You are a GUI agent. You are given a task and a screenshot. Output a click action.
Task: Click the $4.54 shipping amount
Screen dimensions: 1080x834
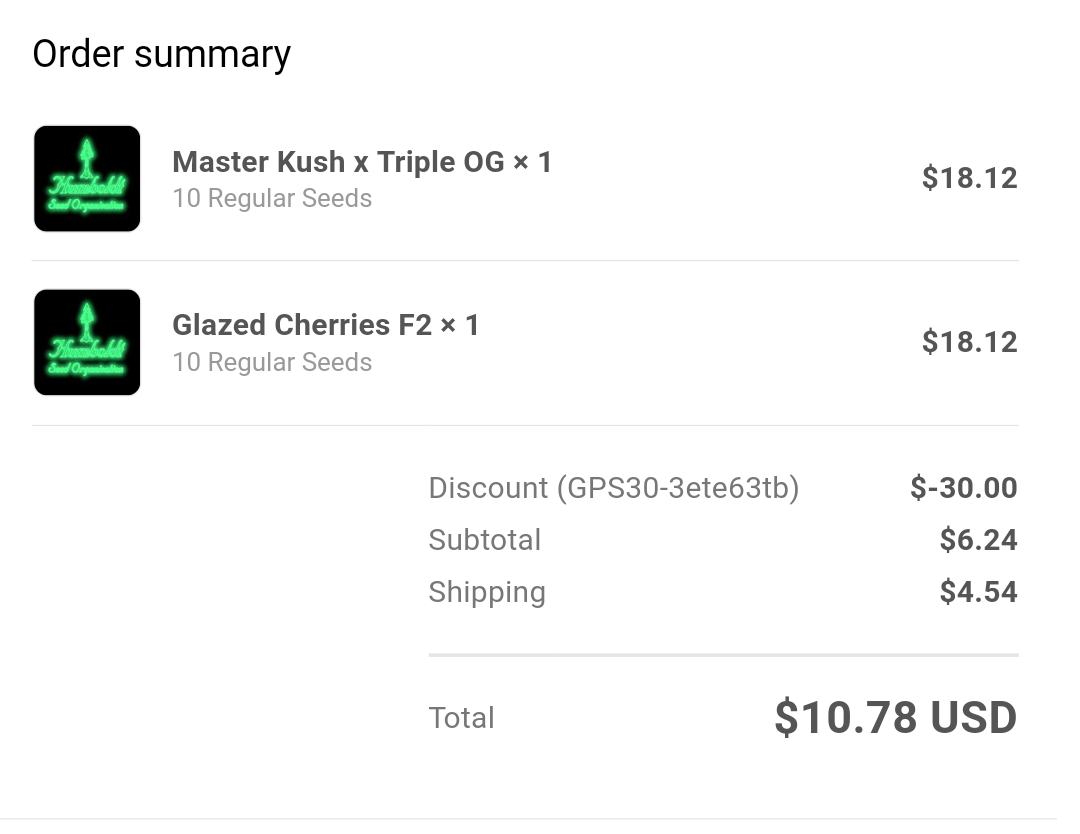pos(978,592)
